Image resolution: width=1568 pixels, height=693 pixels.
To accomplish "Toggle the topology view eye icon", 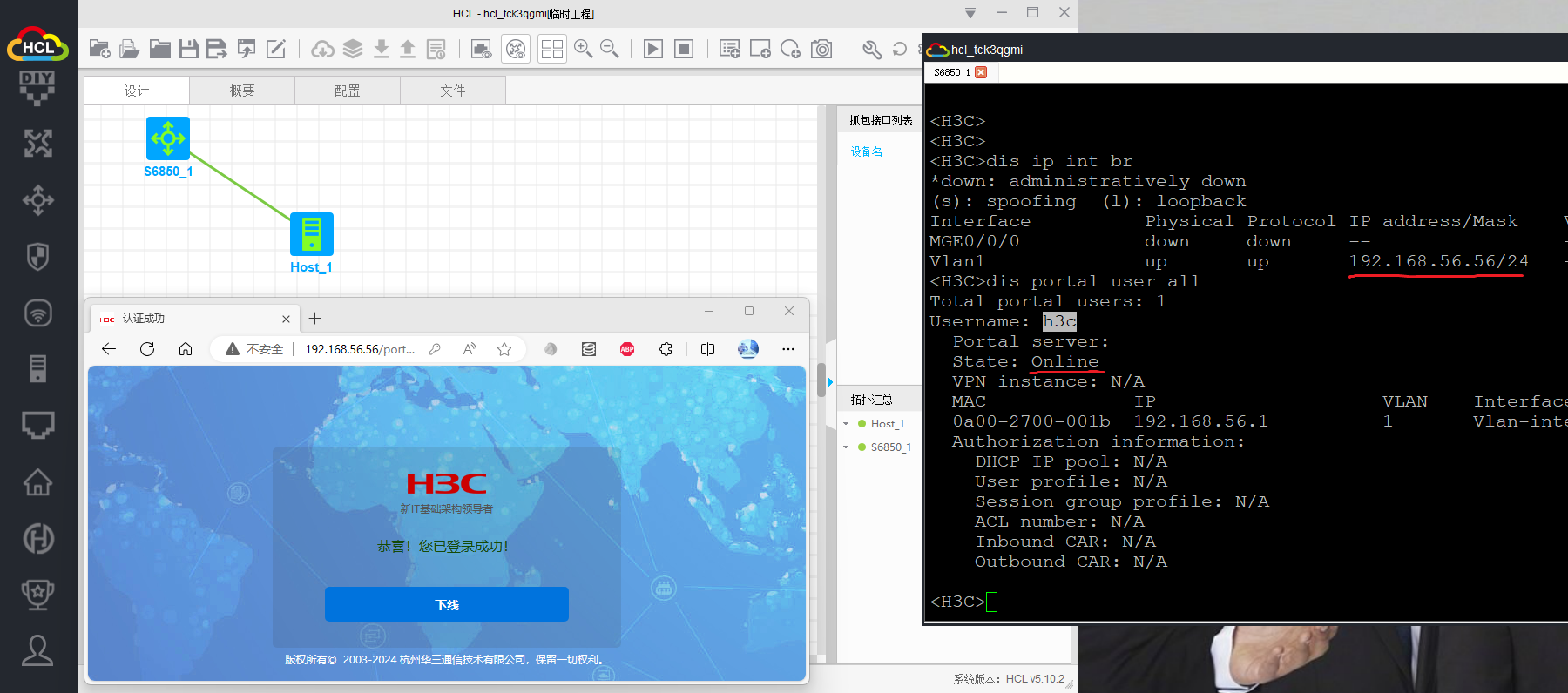I will click(x=517, y=49).
